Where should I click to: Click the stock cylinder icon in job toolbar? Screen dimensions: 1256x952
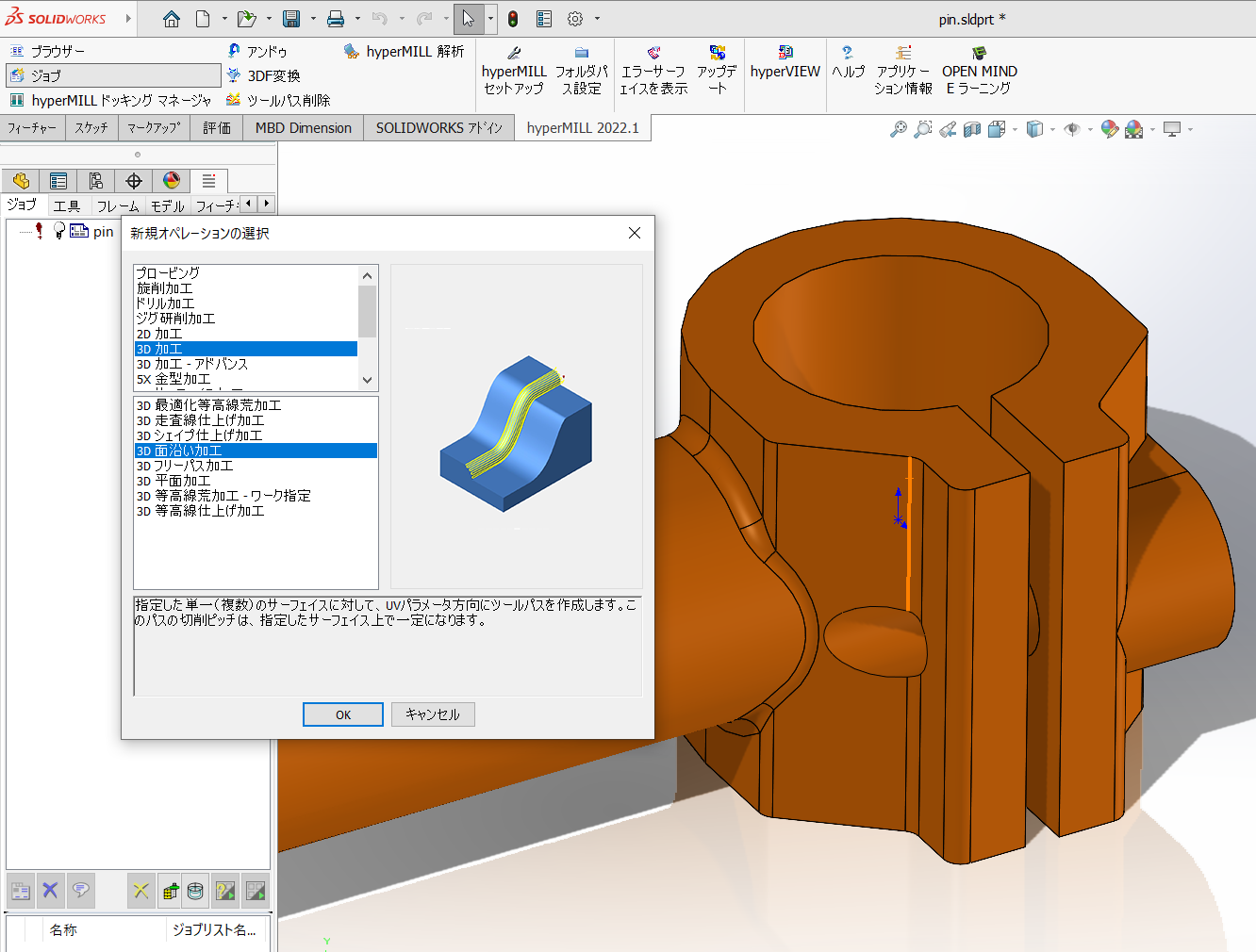coord(195,891)
